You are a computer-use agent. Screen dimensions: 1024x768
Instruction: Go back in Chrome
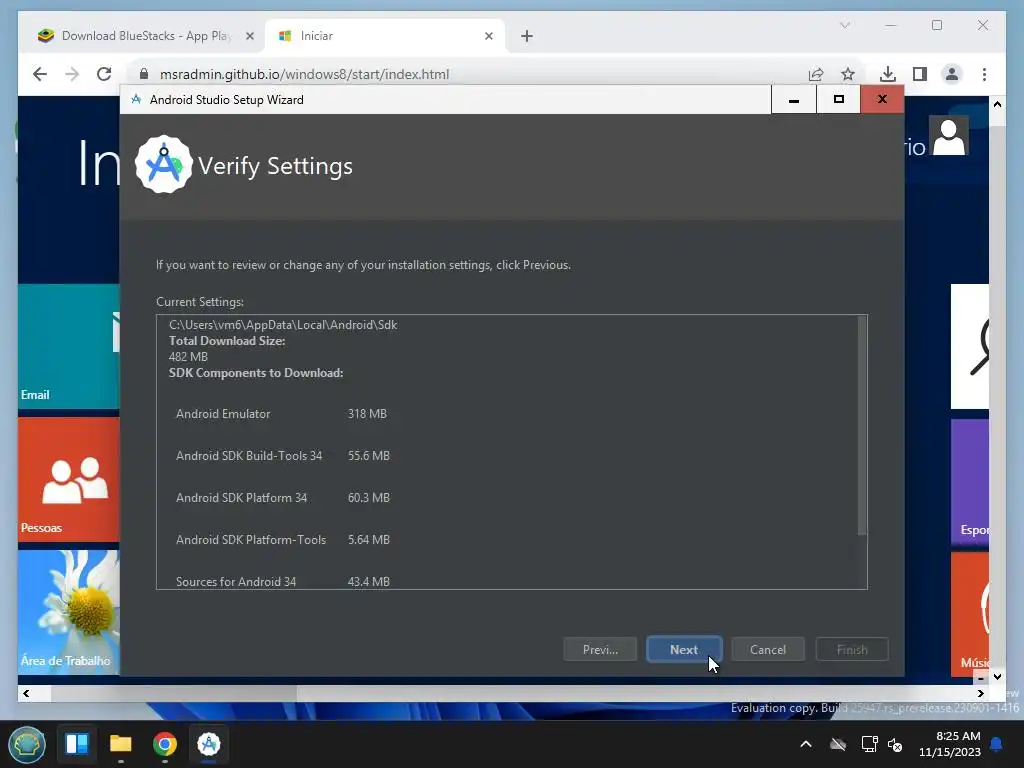click(x=40, y=74)
